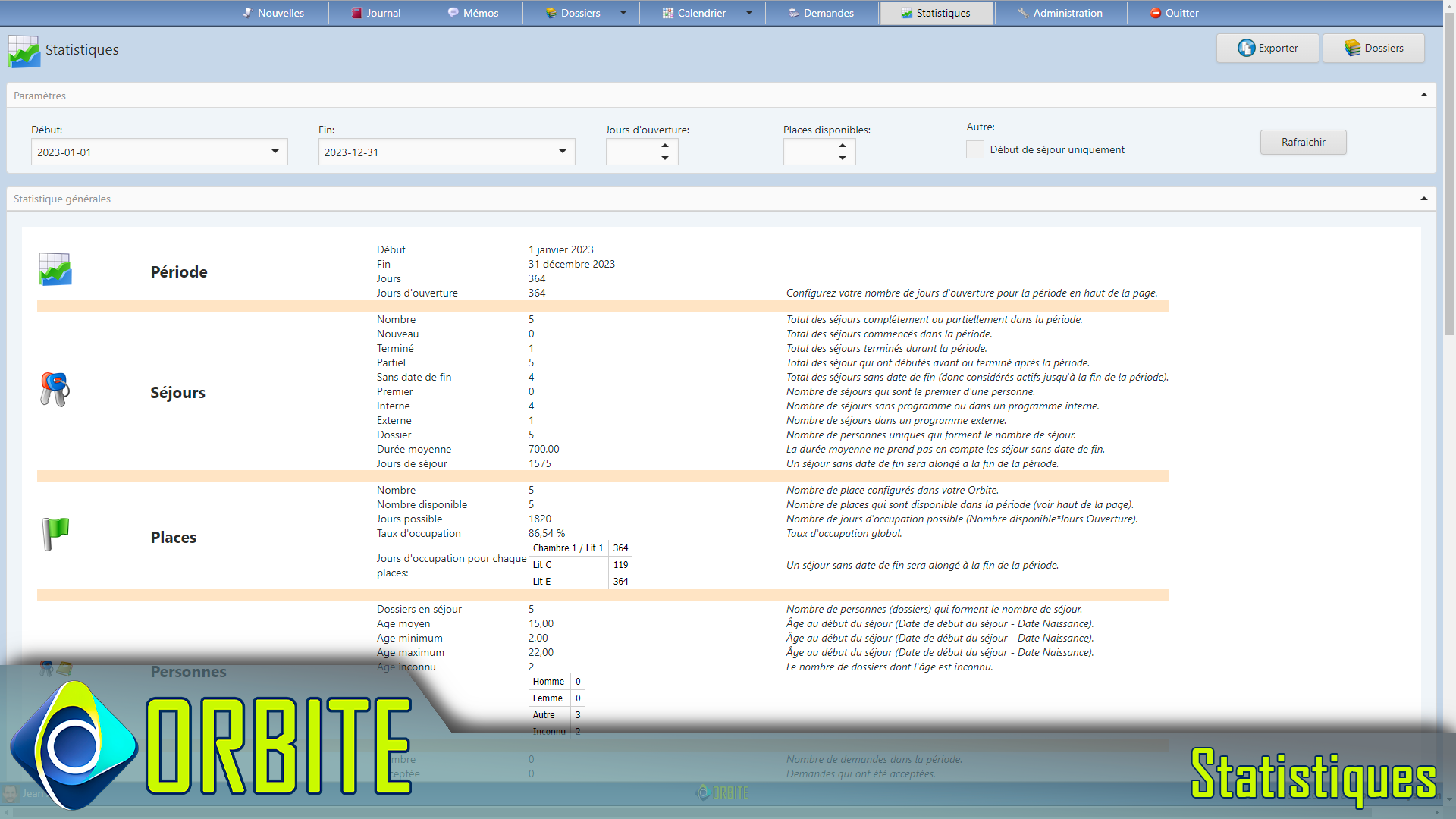Open the Calendrier menu
The width and height of the screenshot is (1456, 819).
click(694, 13)
